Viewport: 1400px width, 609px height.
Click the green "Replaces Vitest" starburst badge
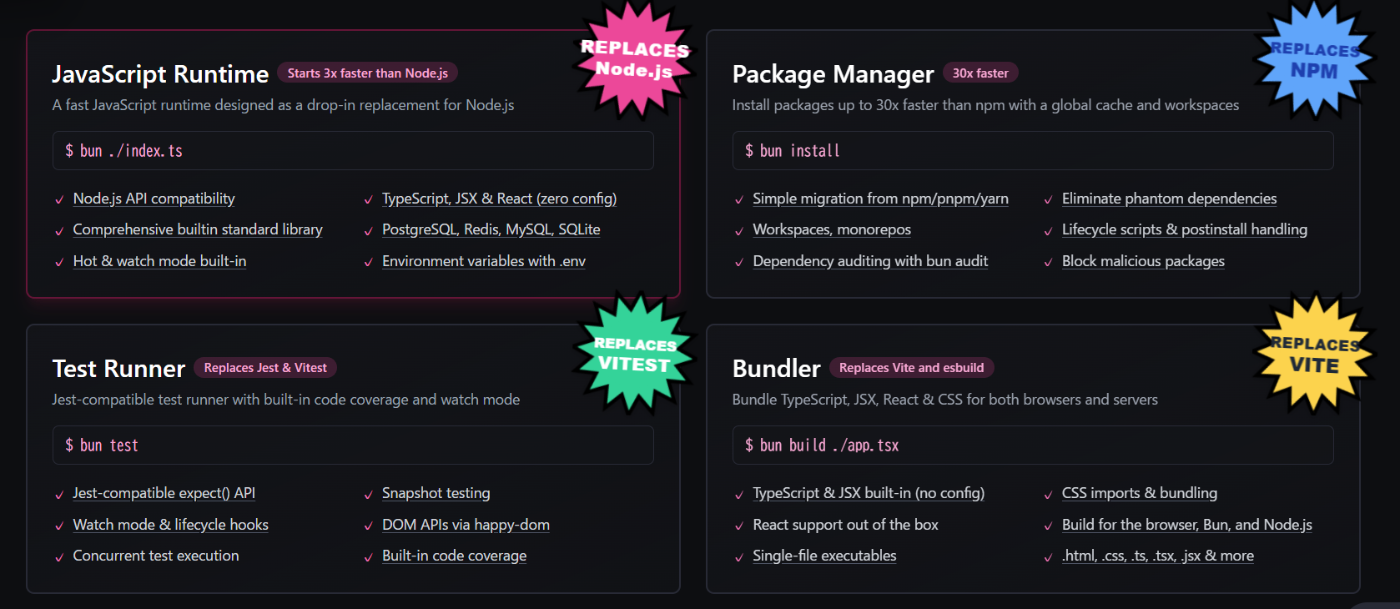pos(636,353)
